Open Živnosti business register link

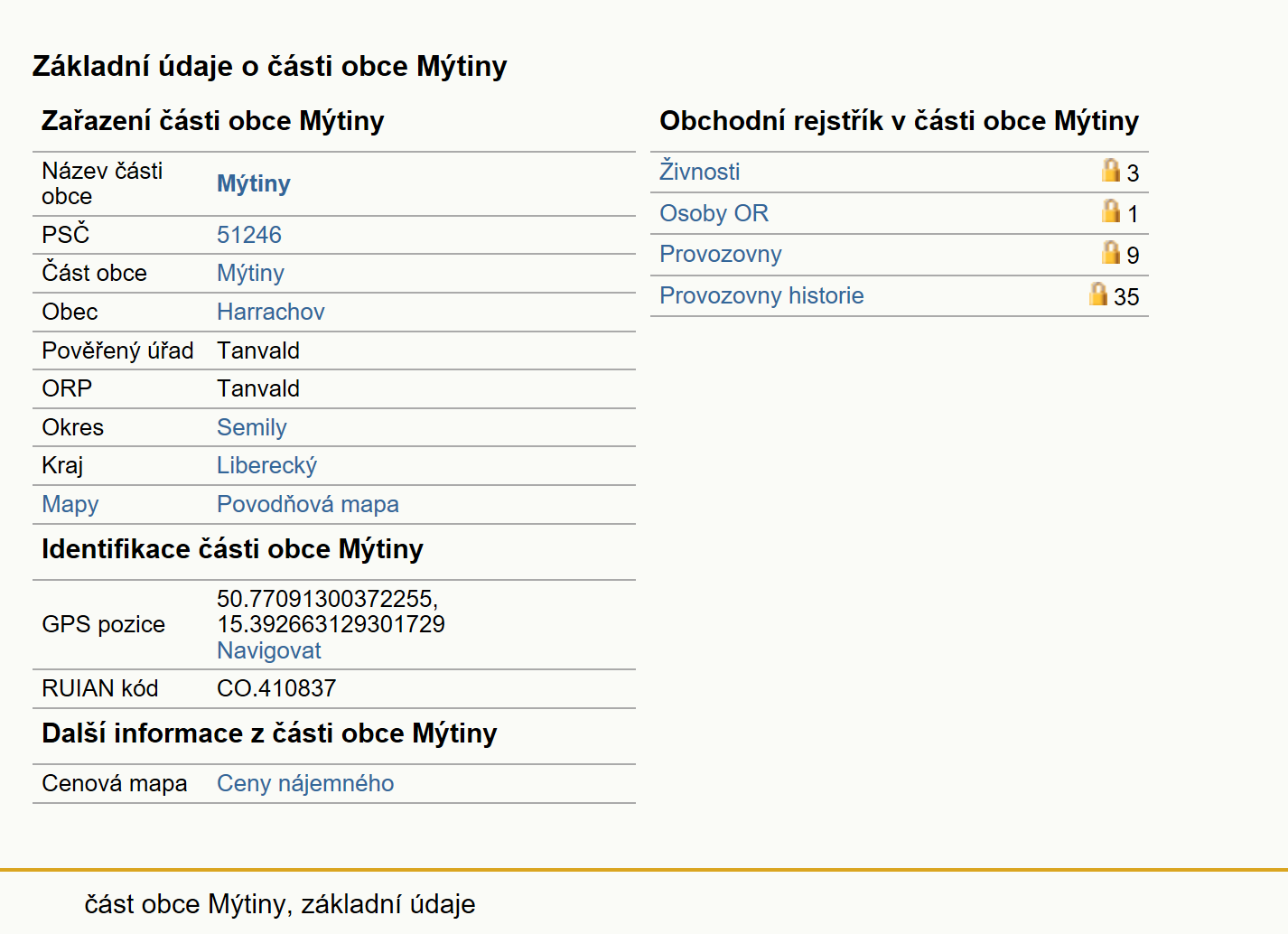[700, 171]
